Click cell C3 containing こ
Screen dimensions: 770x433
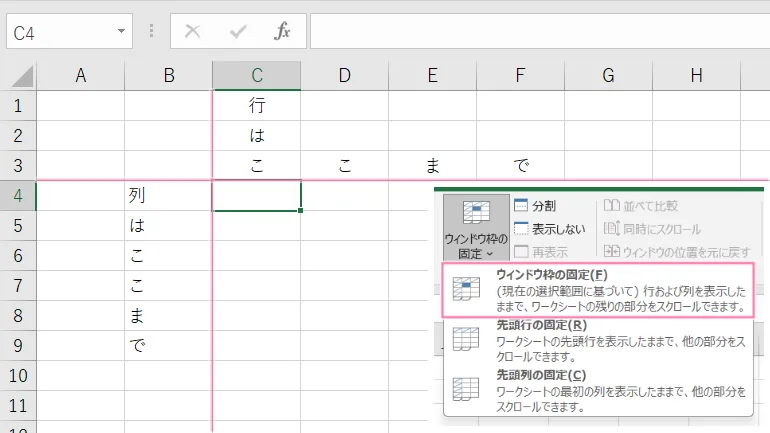click(x=257, y=165)
